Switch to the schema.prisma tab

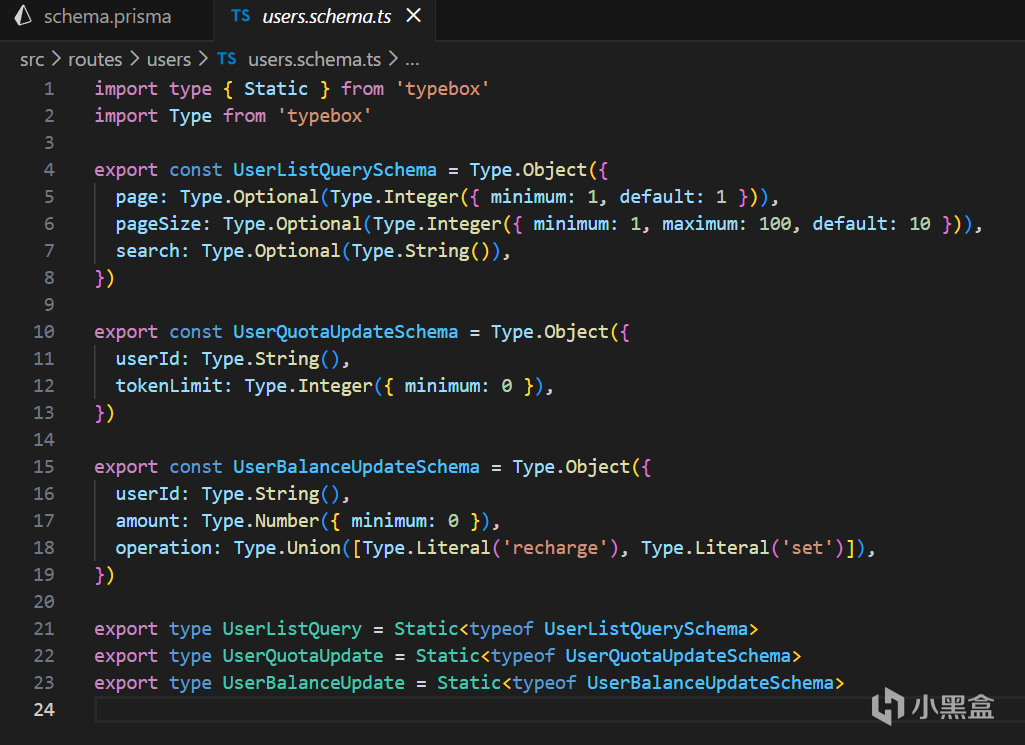coord(107,17)
